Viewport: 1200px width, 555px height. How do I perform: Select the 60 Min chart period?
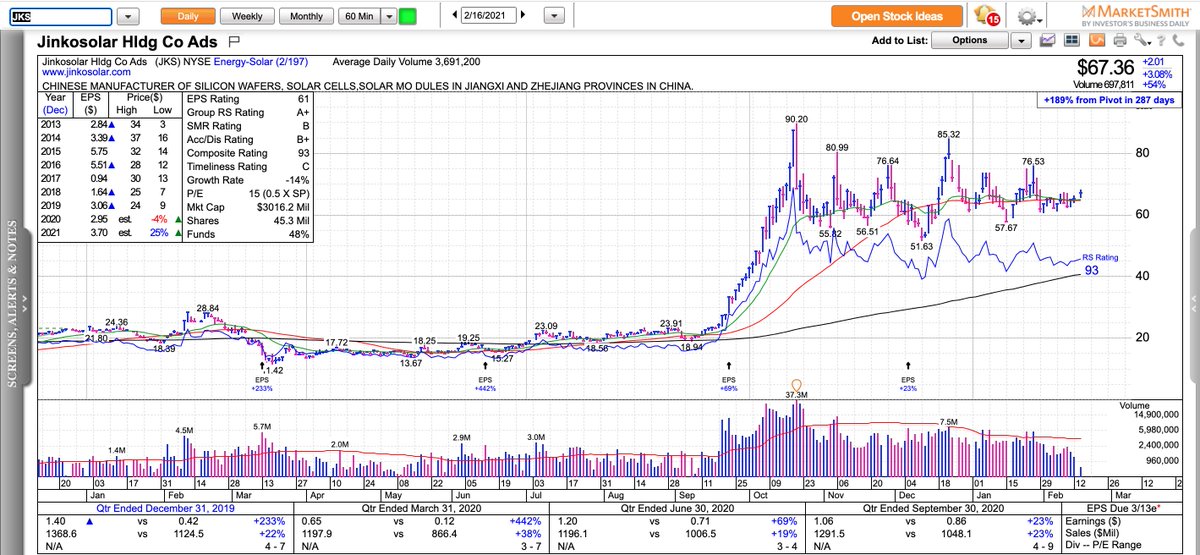click(358, 17)
